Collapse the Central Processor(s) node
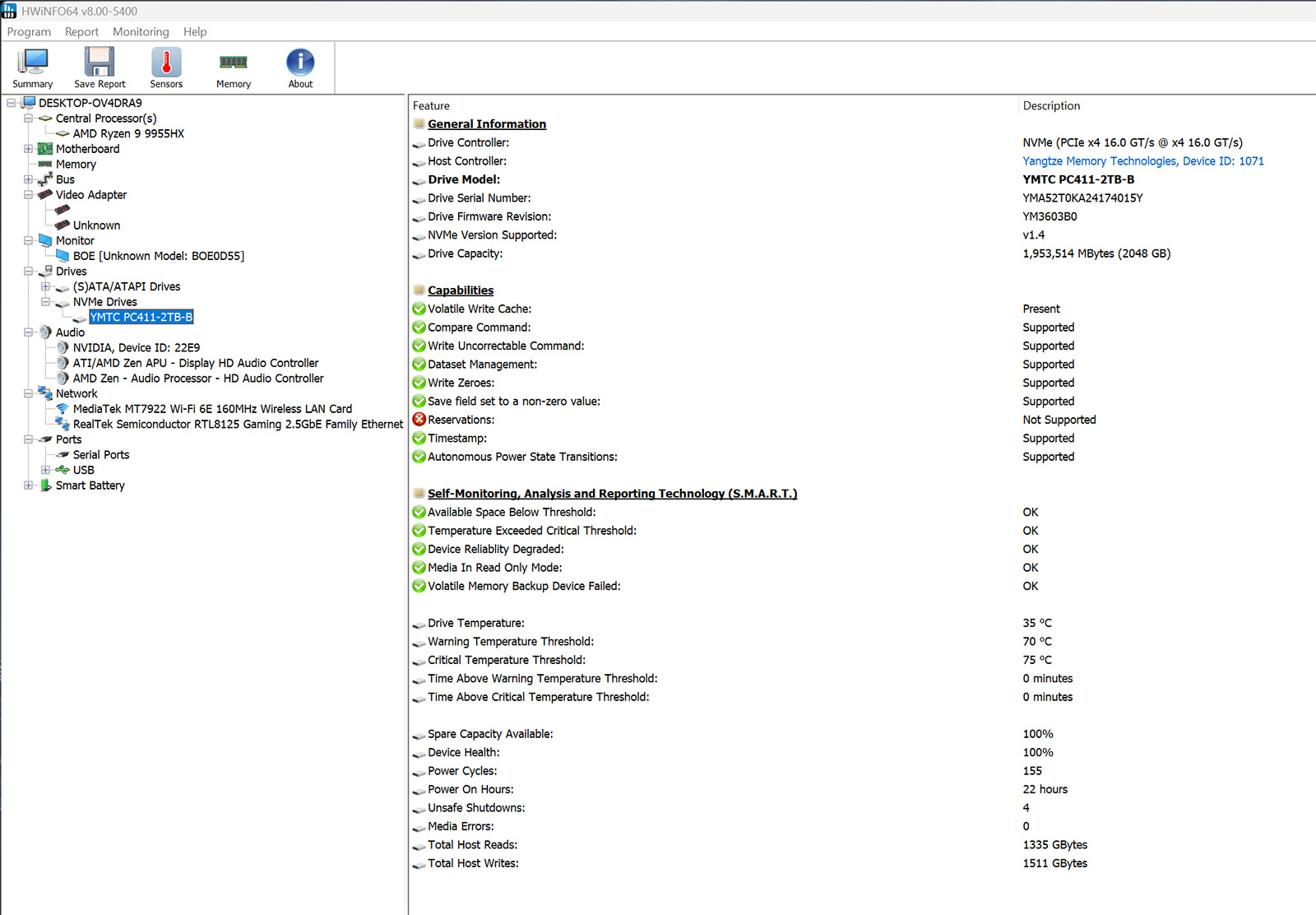The width and height of the screenshot is (1316, 915). coord(29,118)
